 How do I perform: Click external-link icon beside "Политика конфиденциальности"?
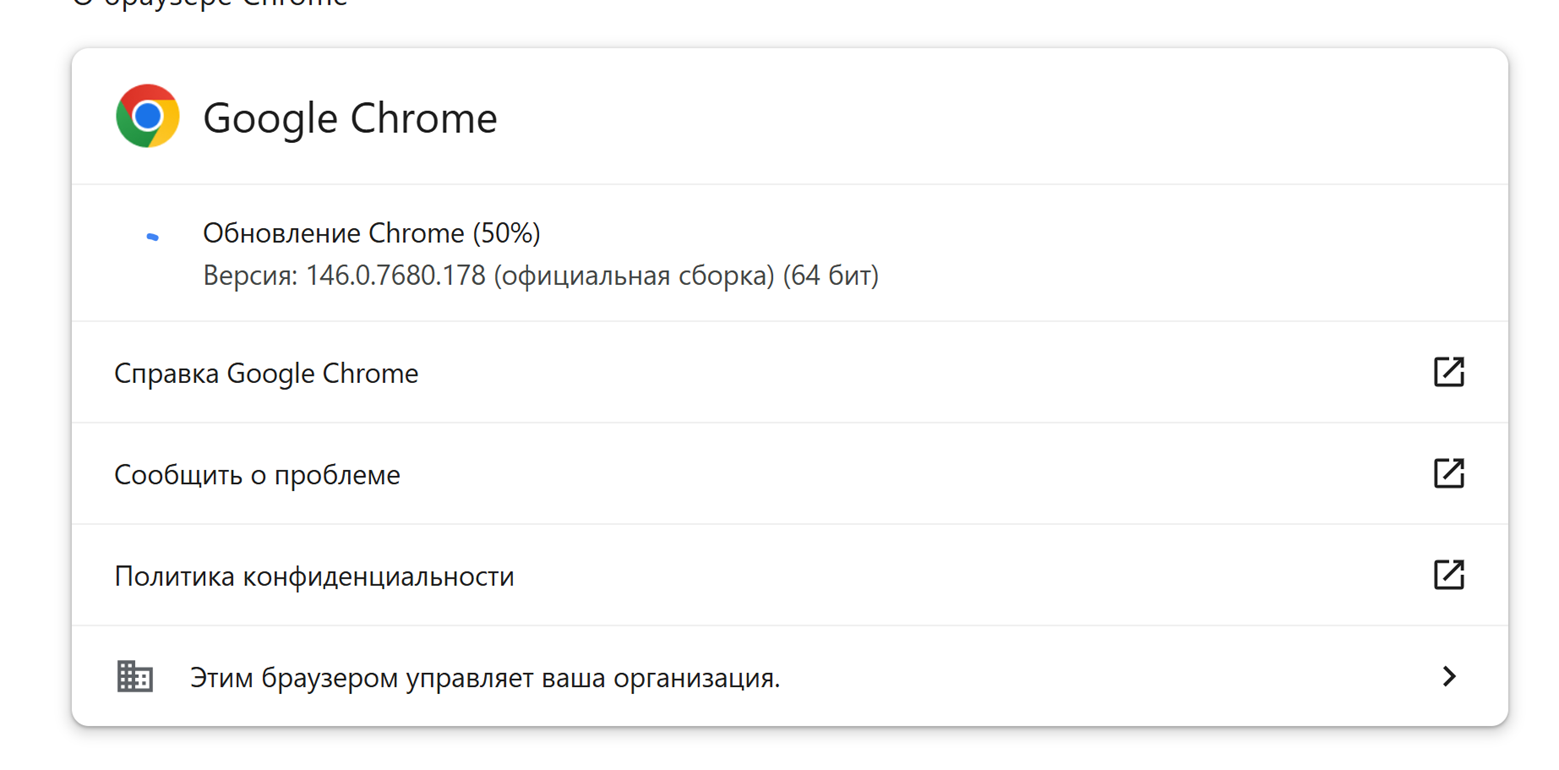1448,575
